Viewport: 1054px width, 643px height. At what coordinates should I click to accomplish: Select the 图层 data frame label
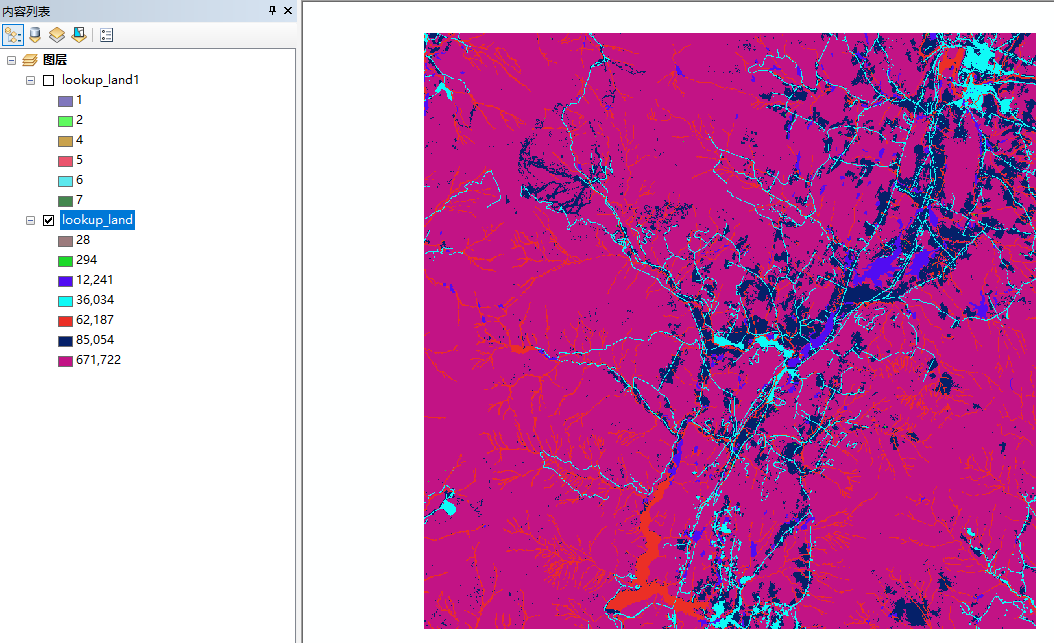pos(54,60)
